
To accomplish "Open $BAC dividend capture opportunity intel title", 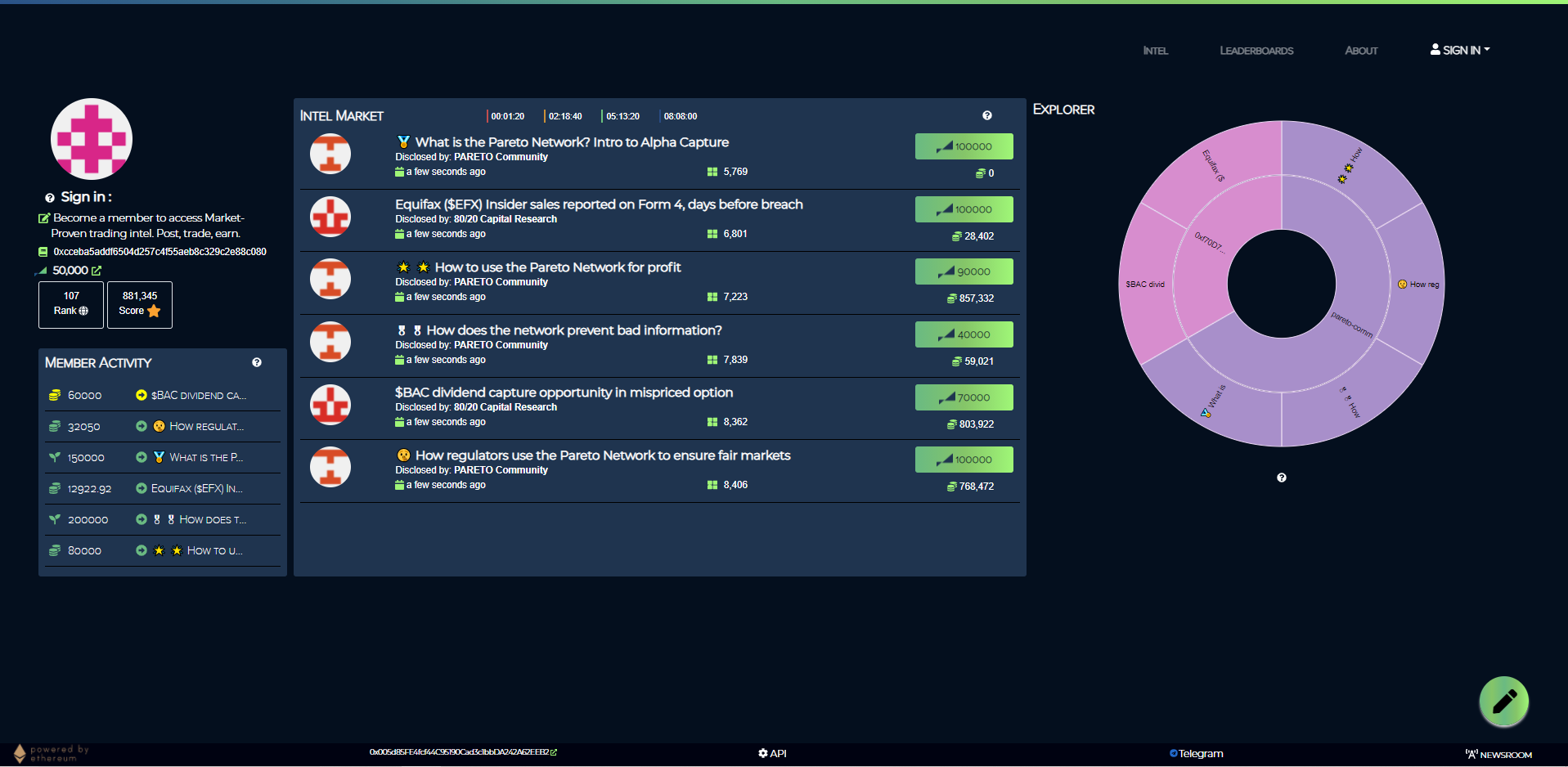I will [564, 392].
